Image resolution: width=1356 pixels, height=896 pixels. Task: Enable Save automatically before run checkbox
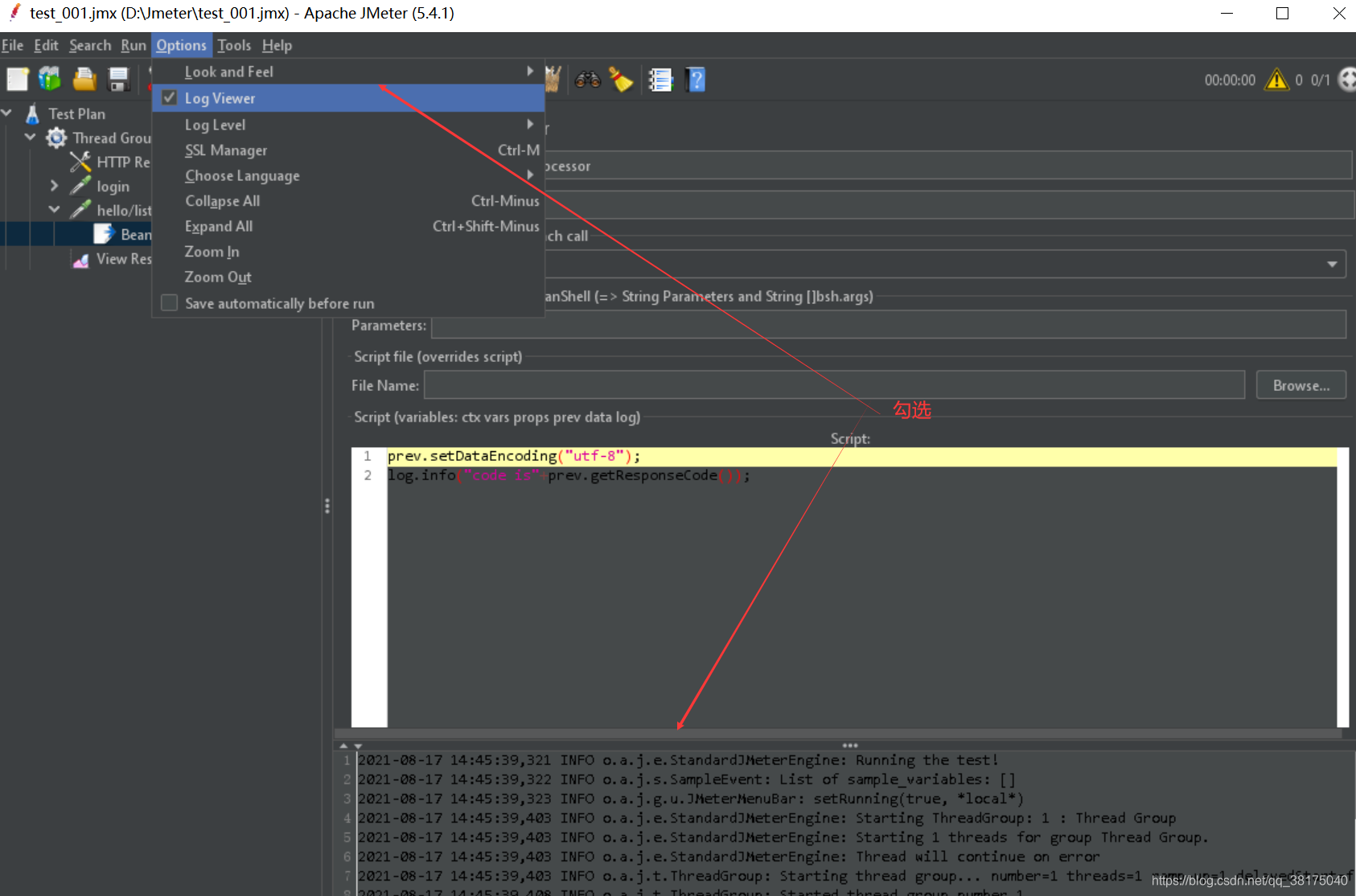[x=170, y=302]
